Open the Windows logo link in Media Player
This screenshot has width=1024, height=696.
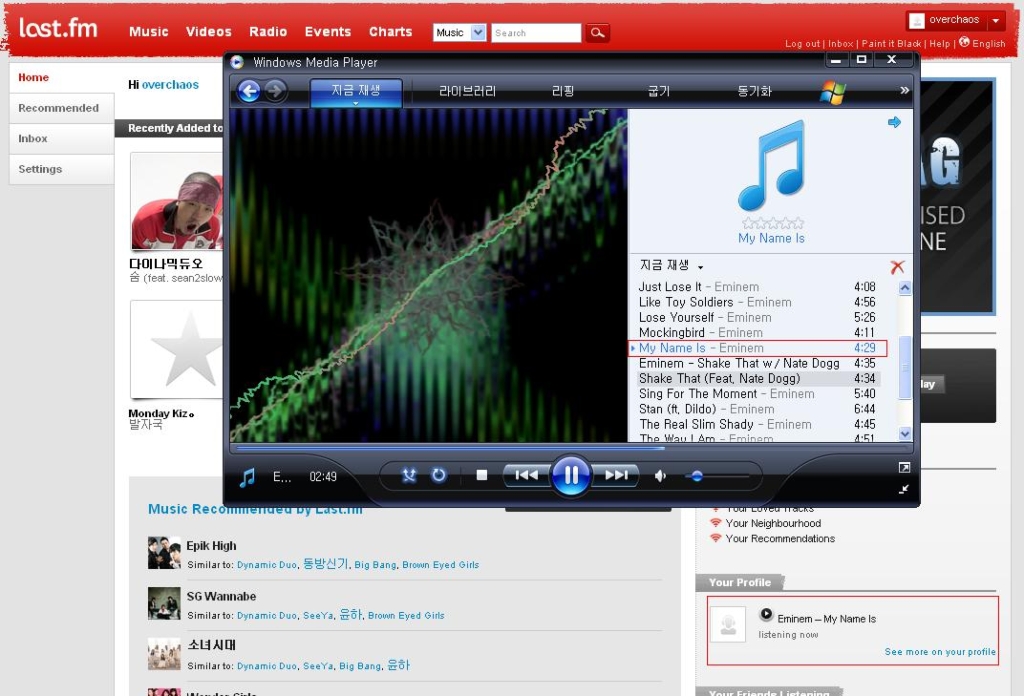coord(832,91)
